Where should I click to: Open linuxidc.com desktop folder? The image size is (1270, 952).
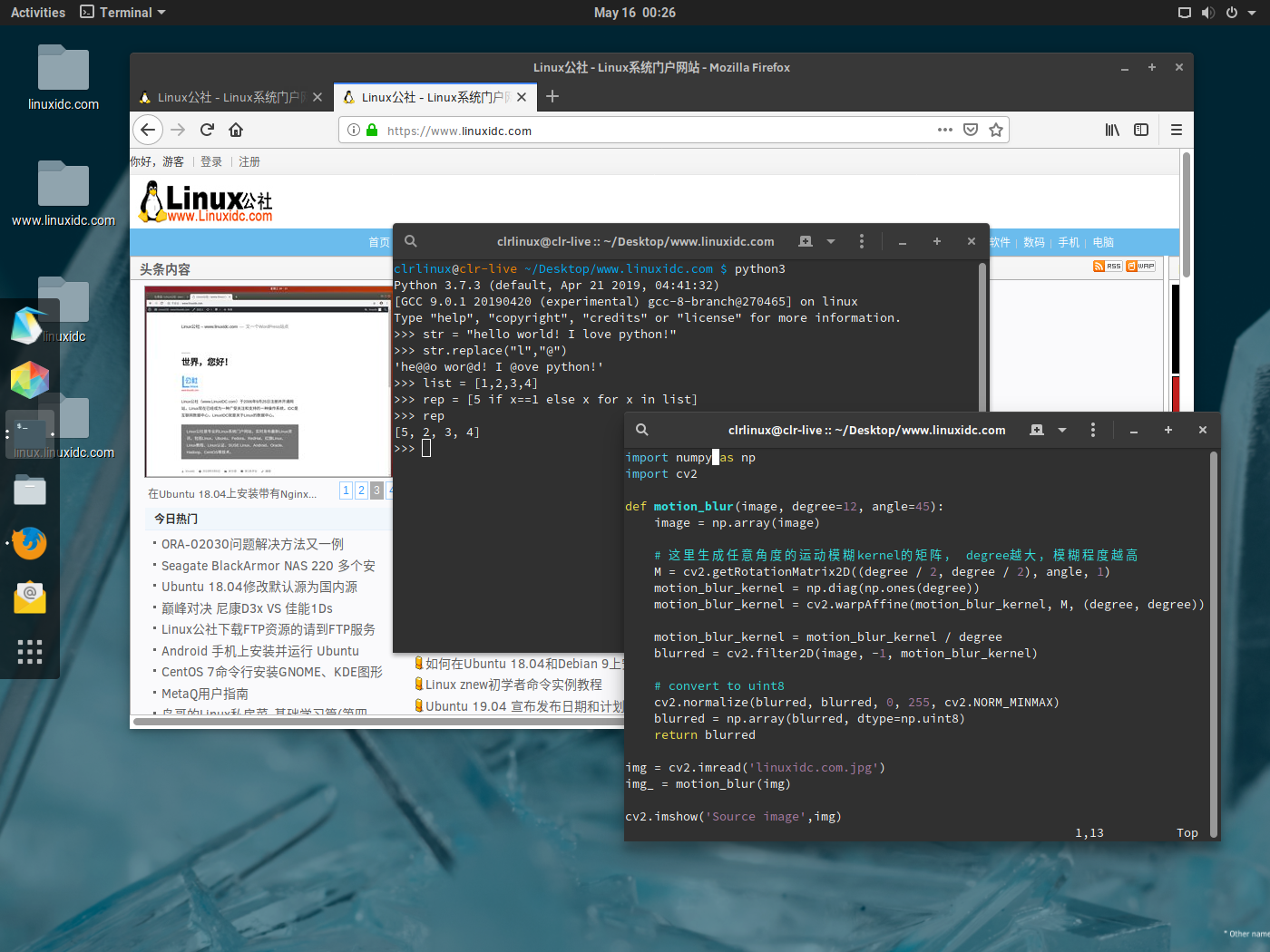tap(63, 77)
